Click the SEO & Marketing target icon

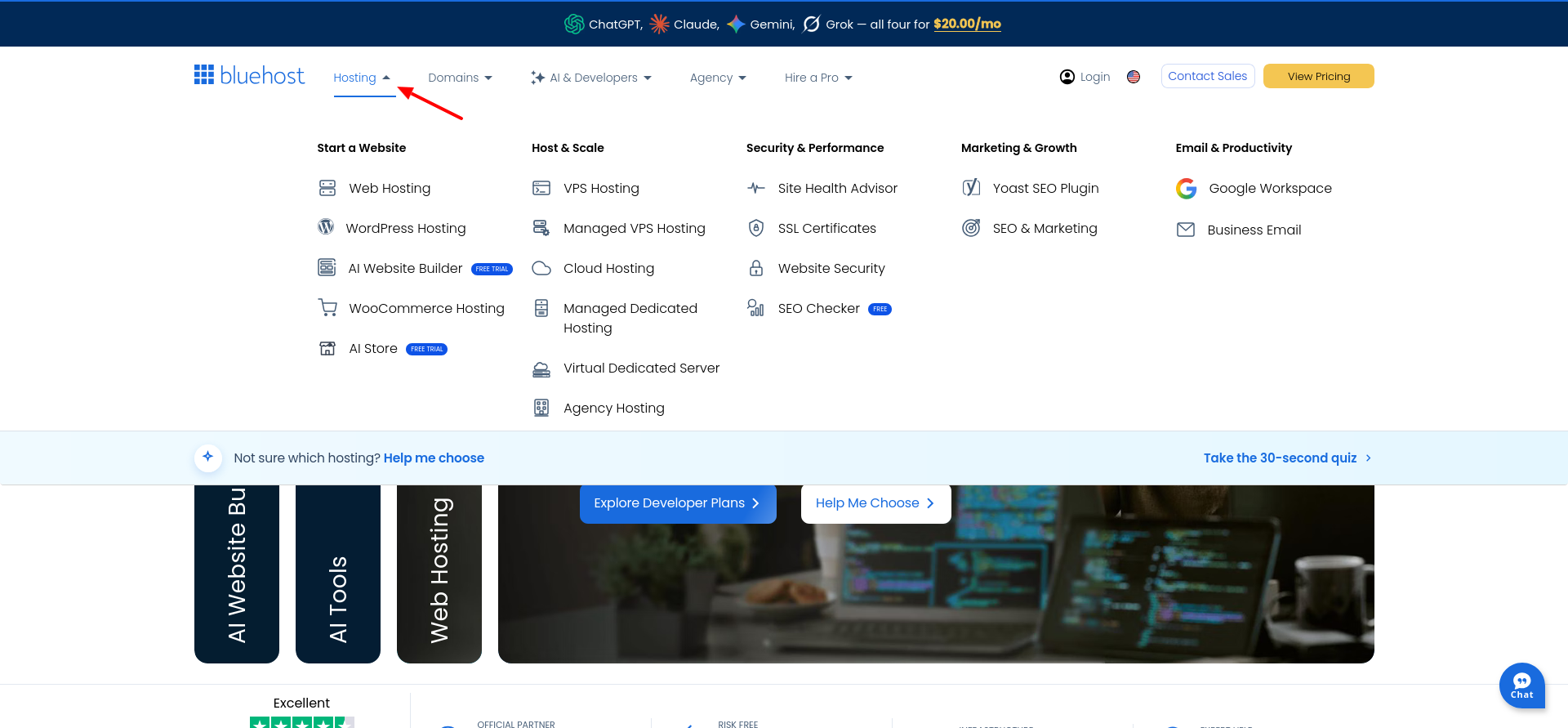[971, 228]
